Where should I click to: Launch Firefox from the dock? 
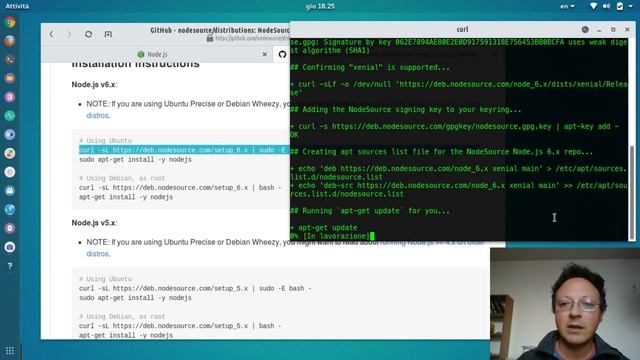coord(10,41)
